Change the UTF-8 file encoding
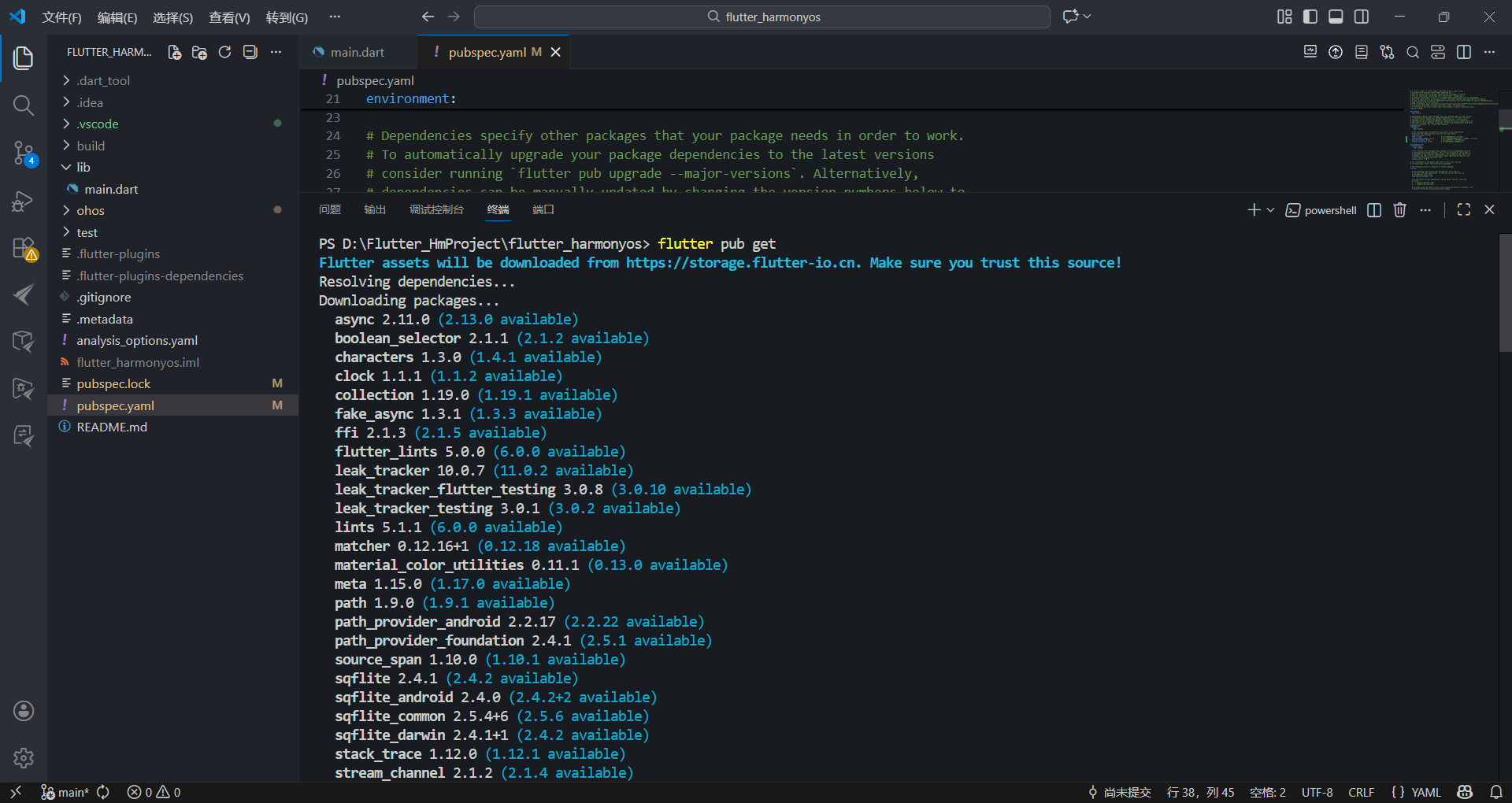Viewport: 1512px width, 803px height. pos(1317,792)
